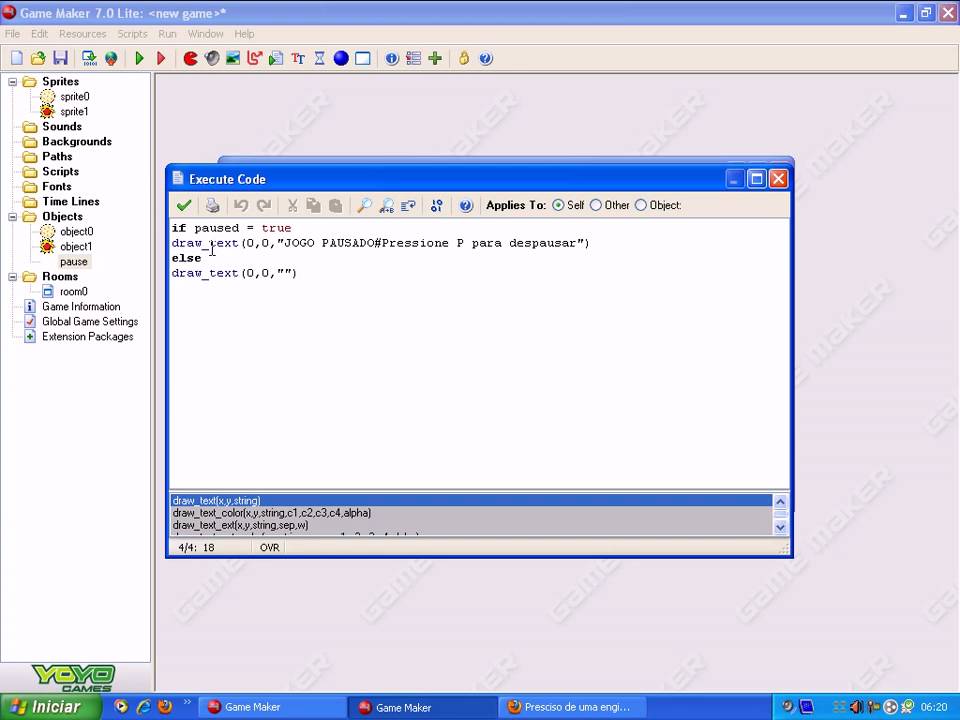The height and width of the screenshot is (720, 960).
Task: Click the main toolbar help question mark
Action: [486, 58]
